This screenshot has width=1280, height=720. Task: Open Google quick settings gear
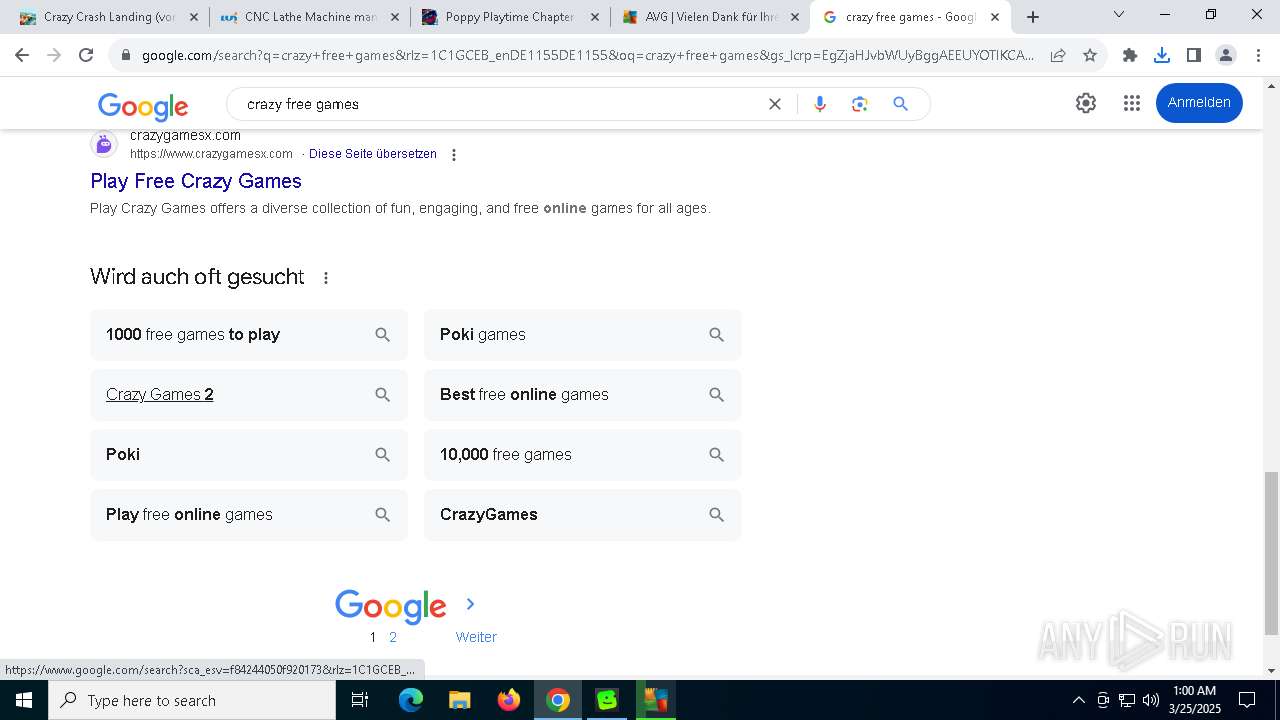[1086, 103]
